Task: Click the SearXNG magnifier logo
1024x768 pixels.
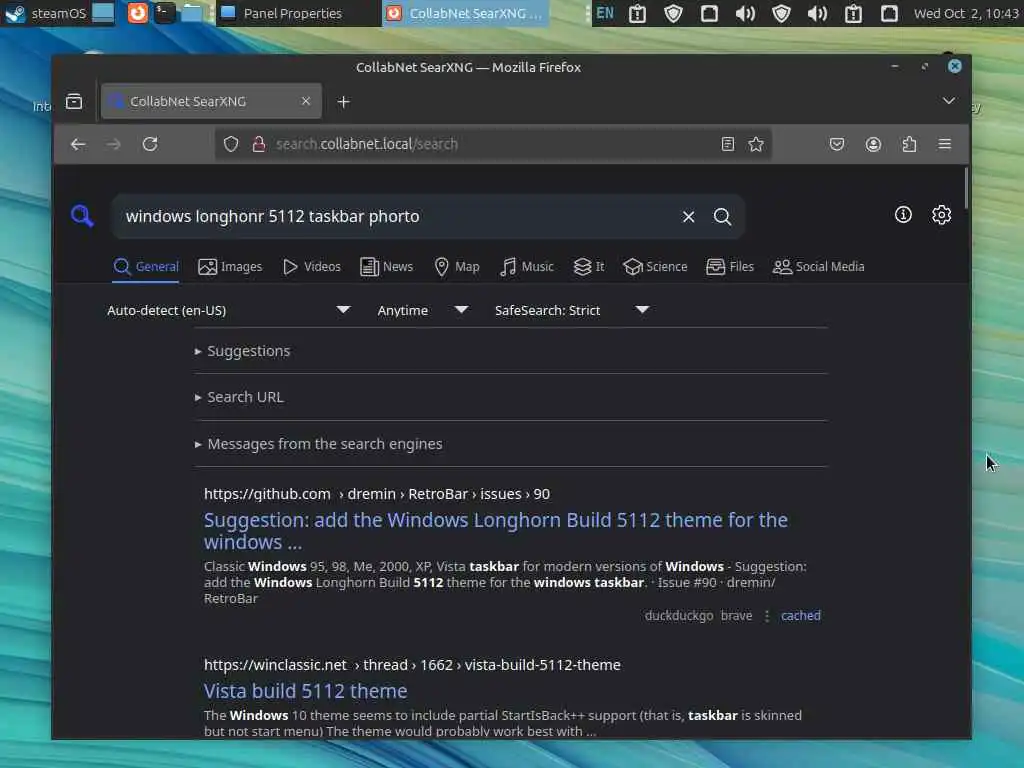Action: (82, 216)
